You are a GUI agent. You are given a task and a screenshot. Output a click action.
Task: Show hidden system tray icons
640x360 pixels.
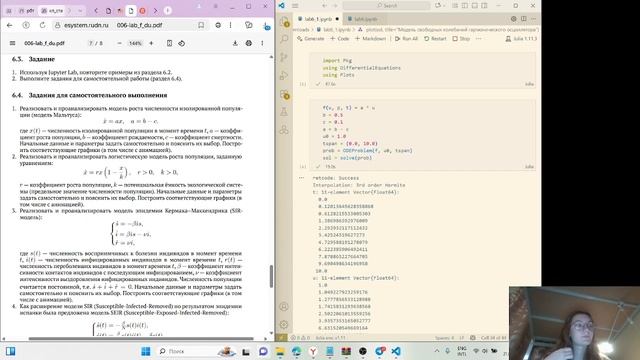(437, 351)
